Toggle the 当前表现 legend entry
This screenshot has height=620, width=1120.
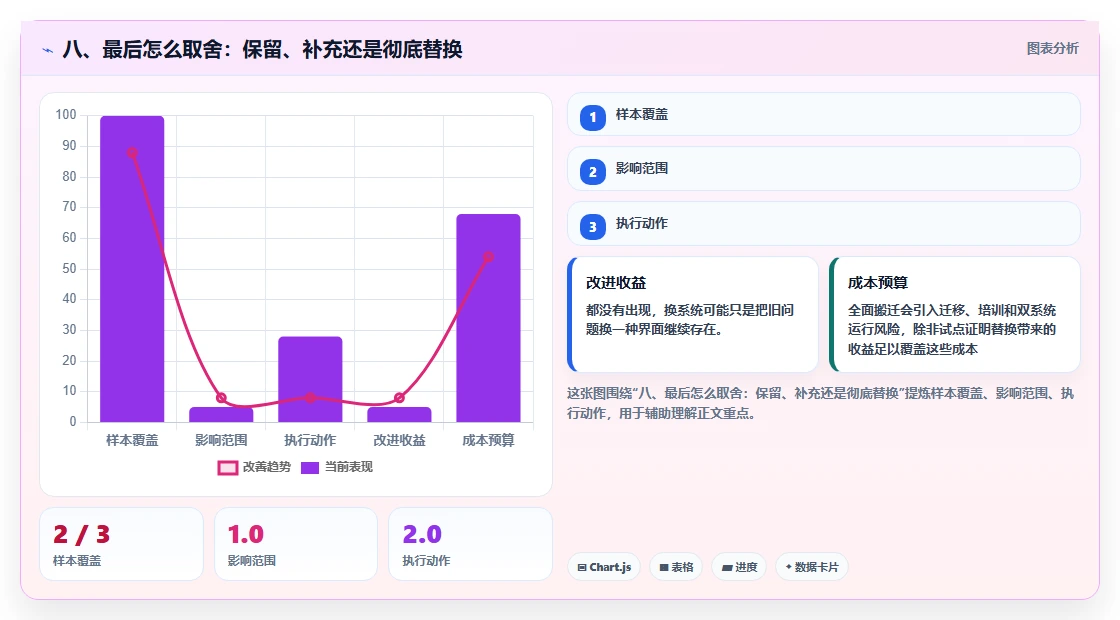336,467
